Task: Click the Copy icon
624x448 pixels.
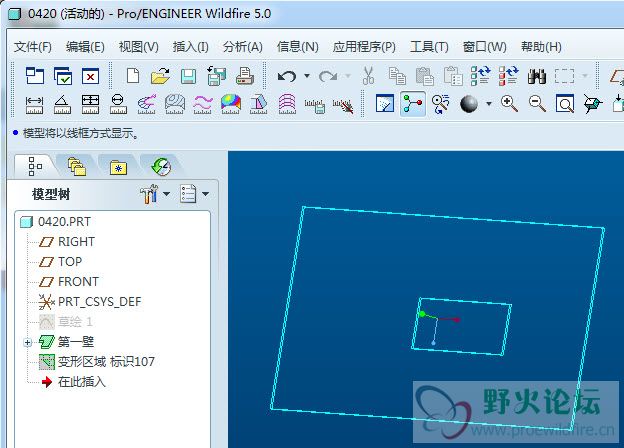Action: coord(397,76)
